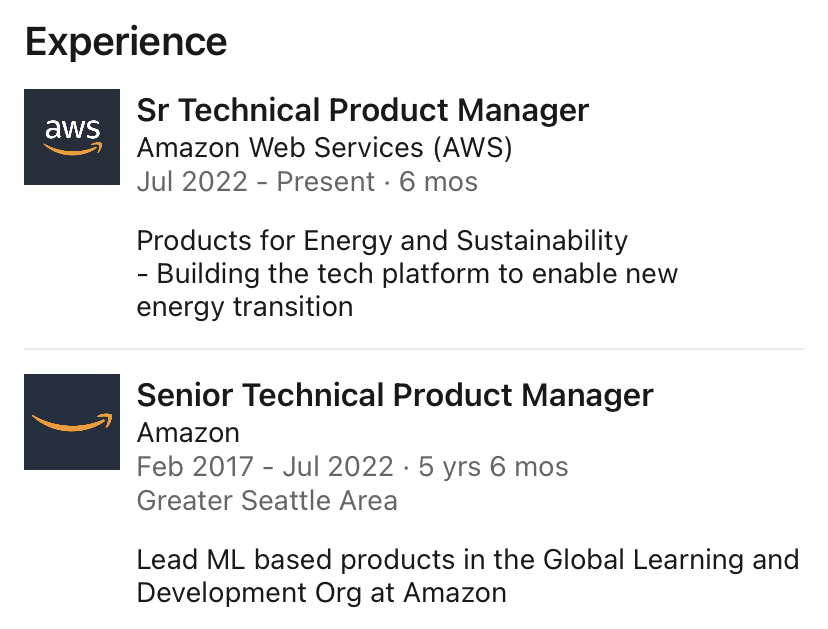Click the Development Org at Amazon line
Viewport: 828px width, 629px height.
pos(321,592)
